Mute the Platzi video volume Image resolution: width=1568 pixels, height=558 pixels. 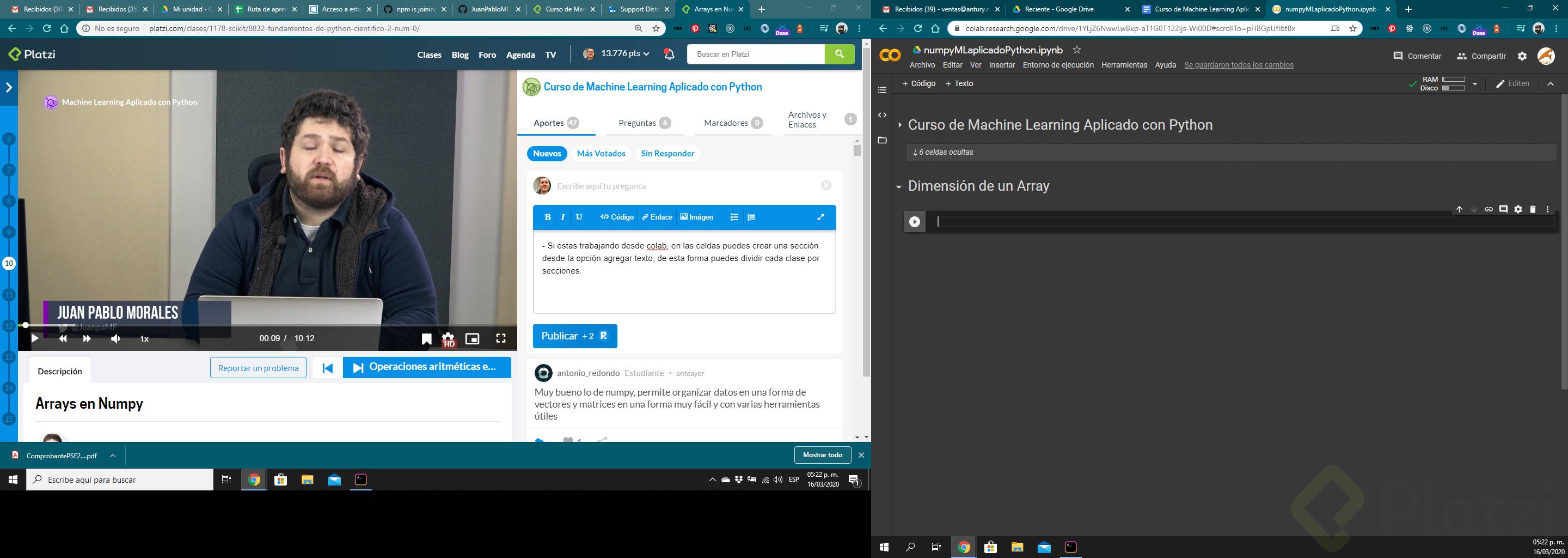(115, 339)
